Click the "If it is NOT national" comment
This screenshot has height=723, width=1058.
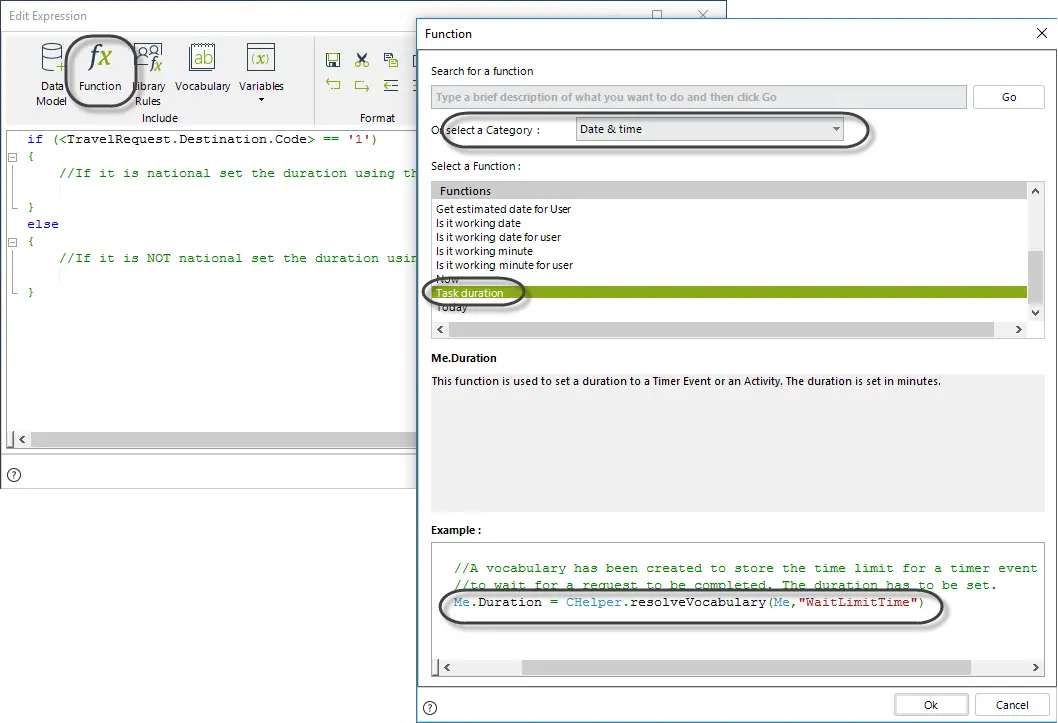pos(238,258)
